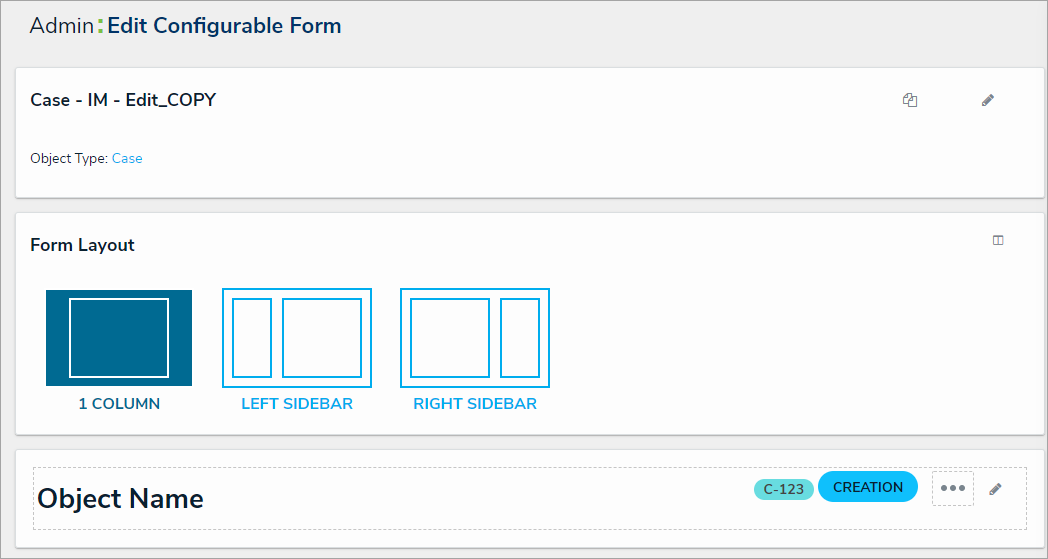This screenshot has width=1048, height=559.
Task: Click the Edit Configurable Form page heading
Action: pos(224,26)
